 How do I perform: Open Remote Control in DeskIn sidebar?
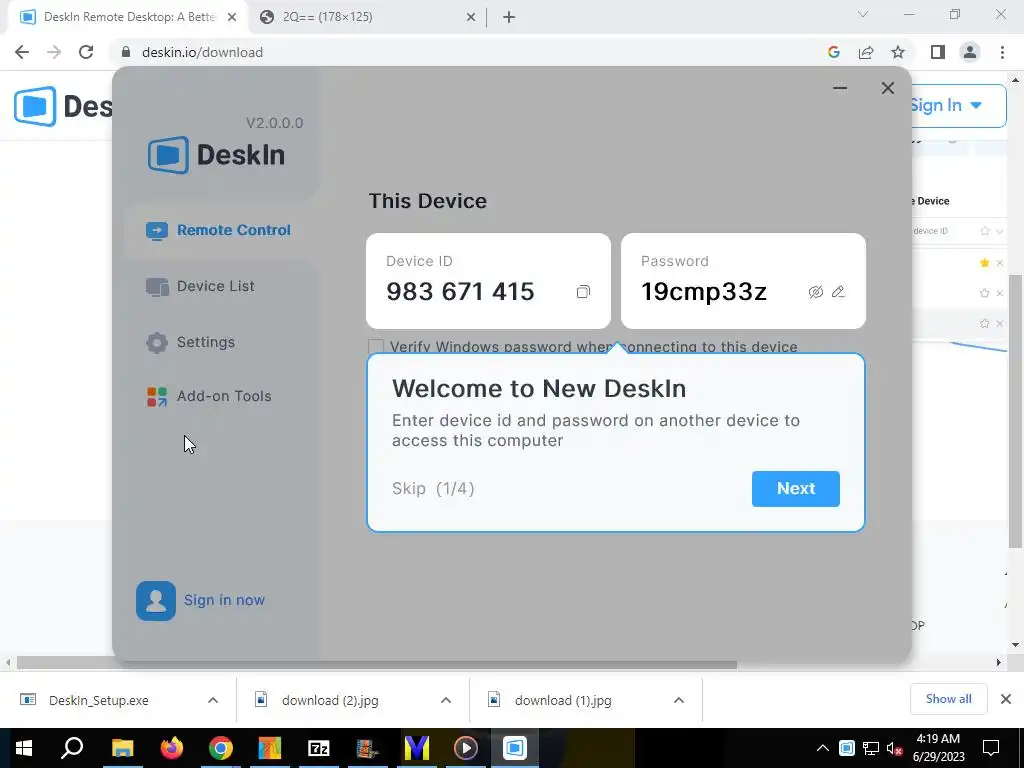(219, 231)
